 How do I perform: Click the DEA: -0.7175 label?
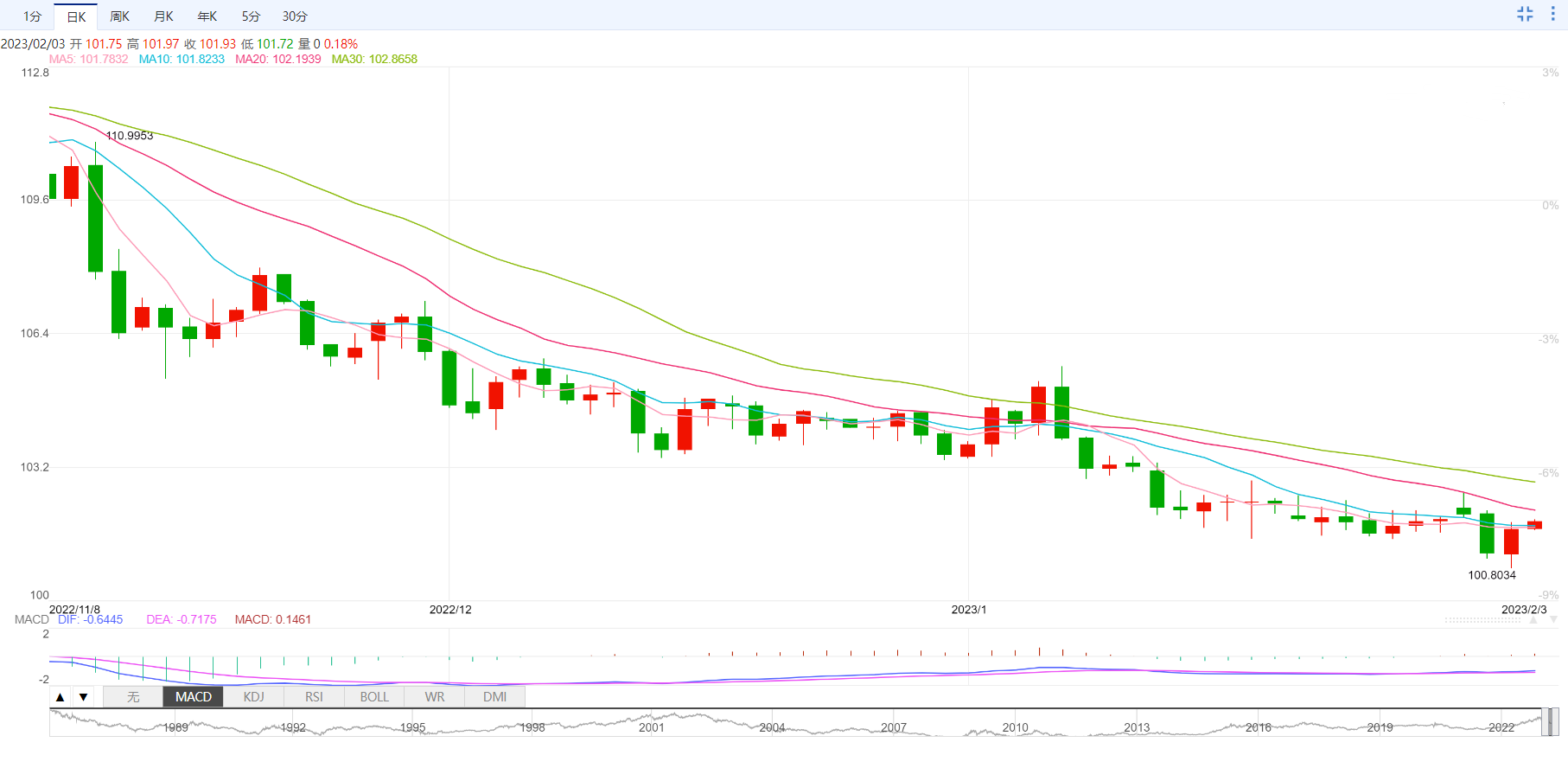(x=182, y=619)
